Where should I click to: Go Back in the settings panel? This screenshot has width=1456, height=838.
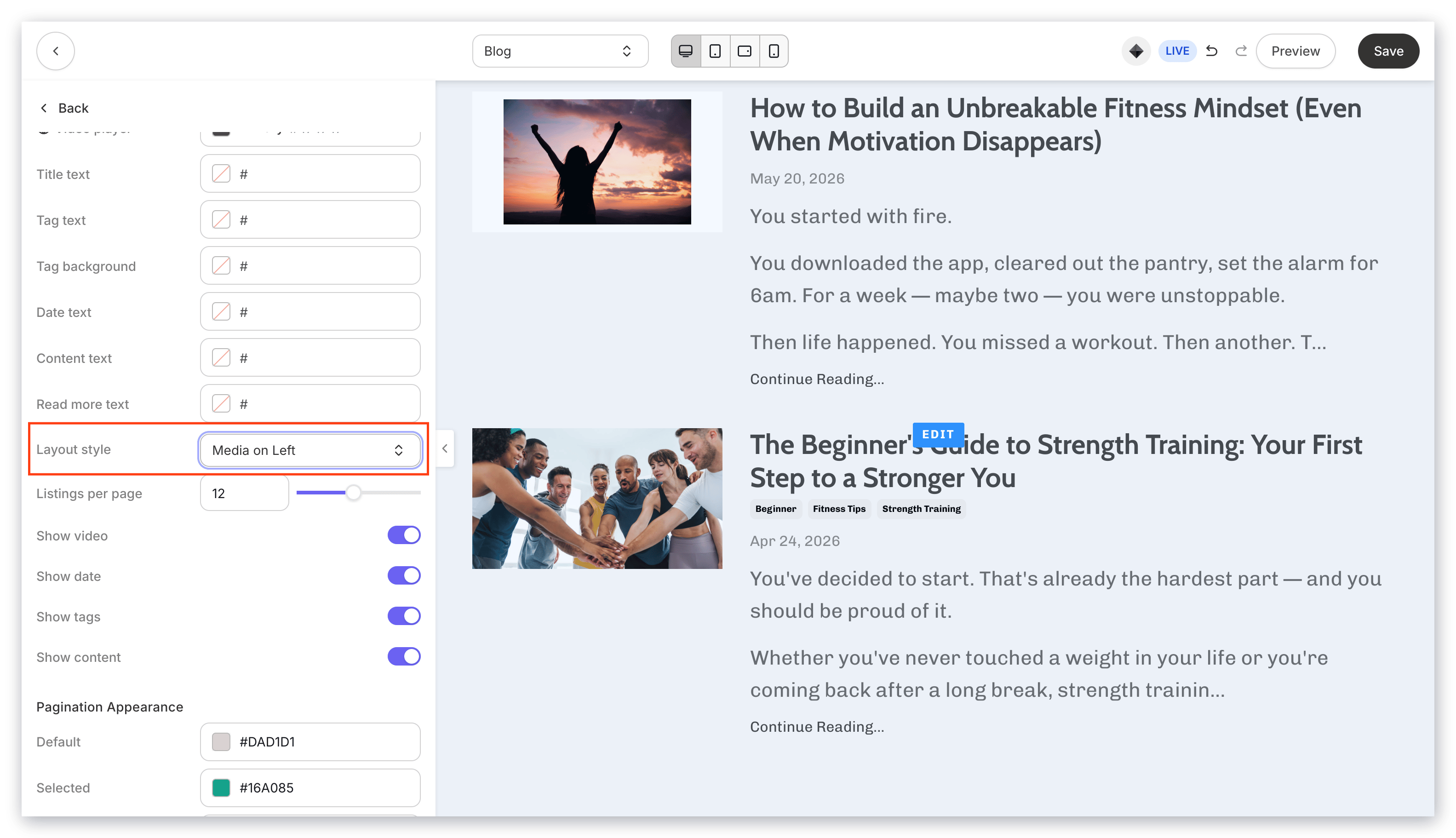(x=64, y=108)
